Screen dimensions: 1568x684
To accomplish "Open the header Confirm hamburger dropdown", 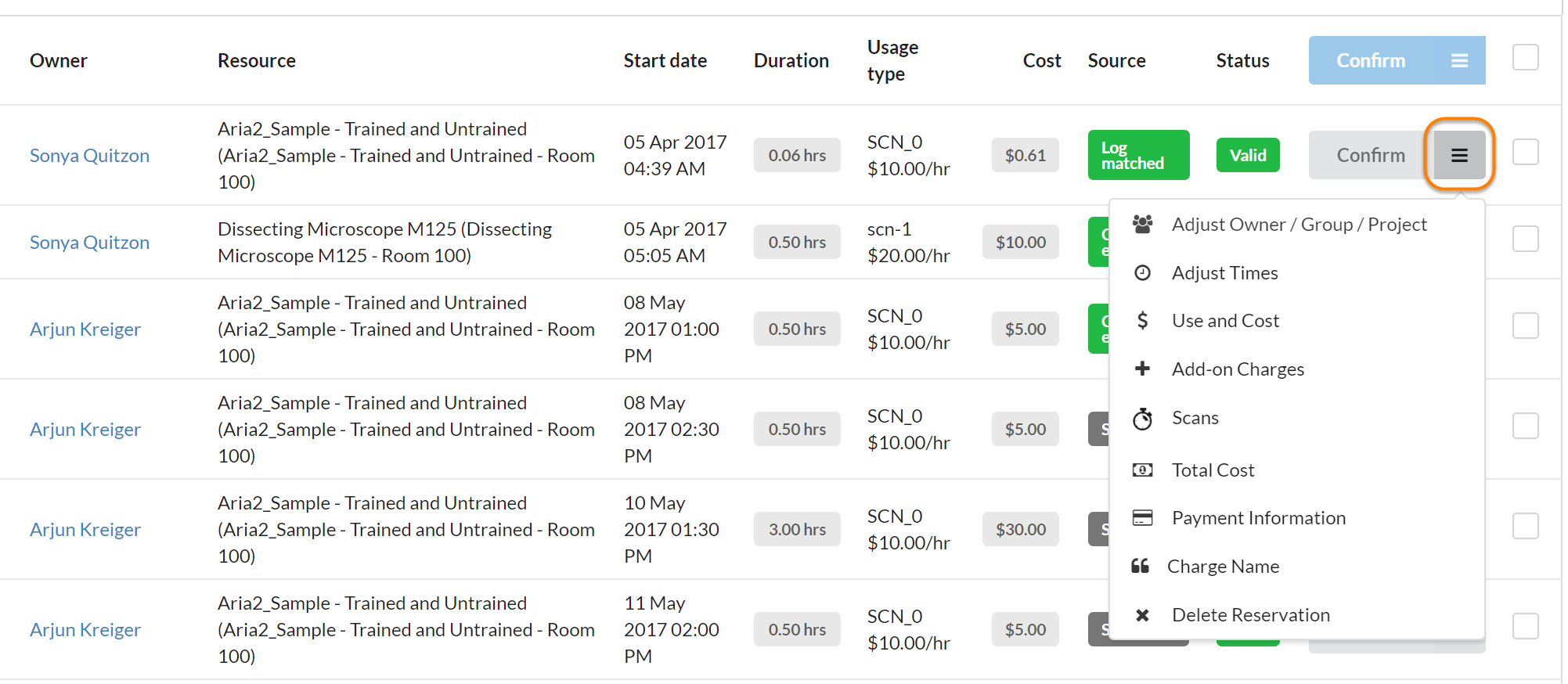I will (1459, 61).
